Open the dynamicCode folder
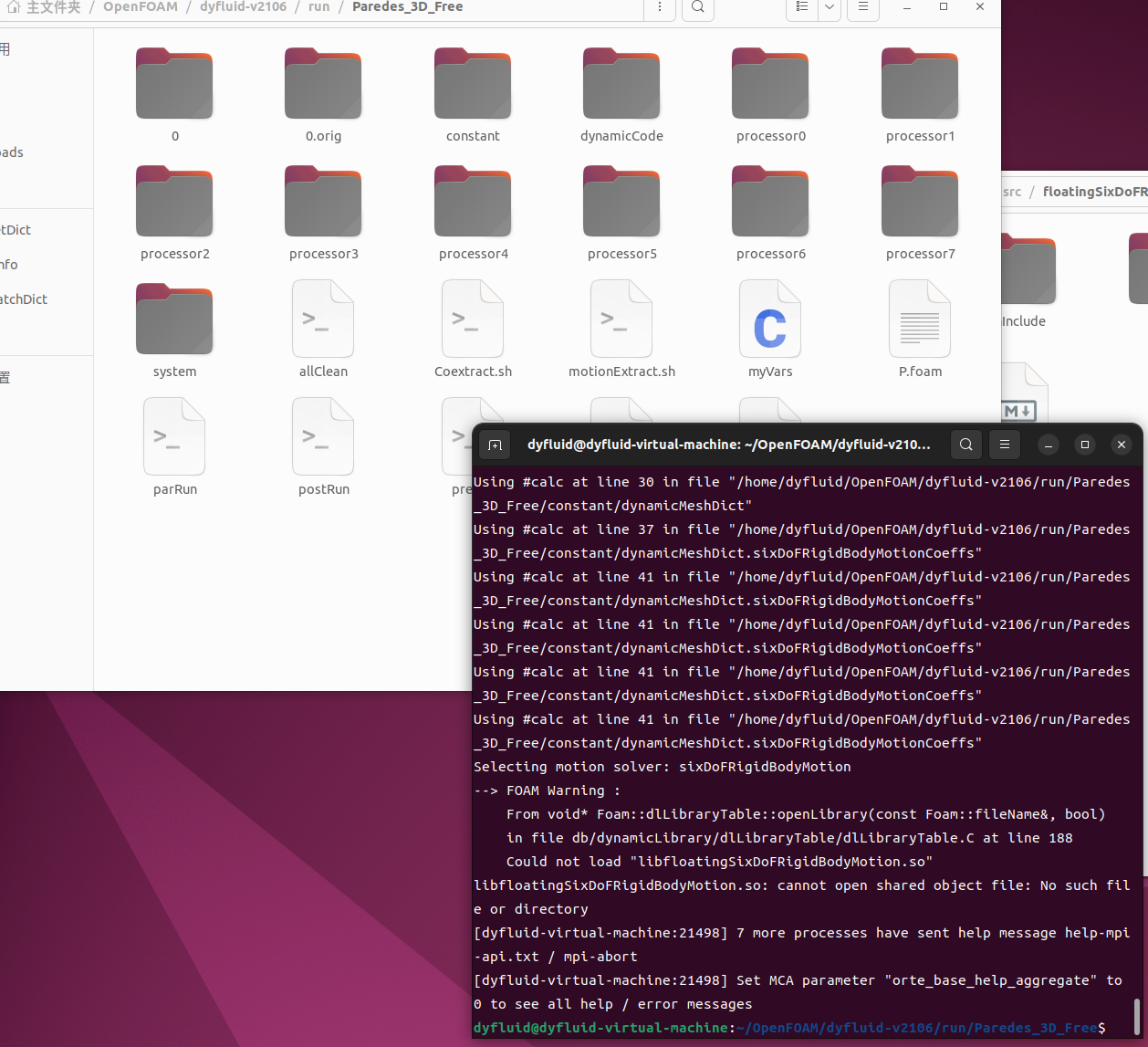 (621, 84)
